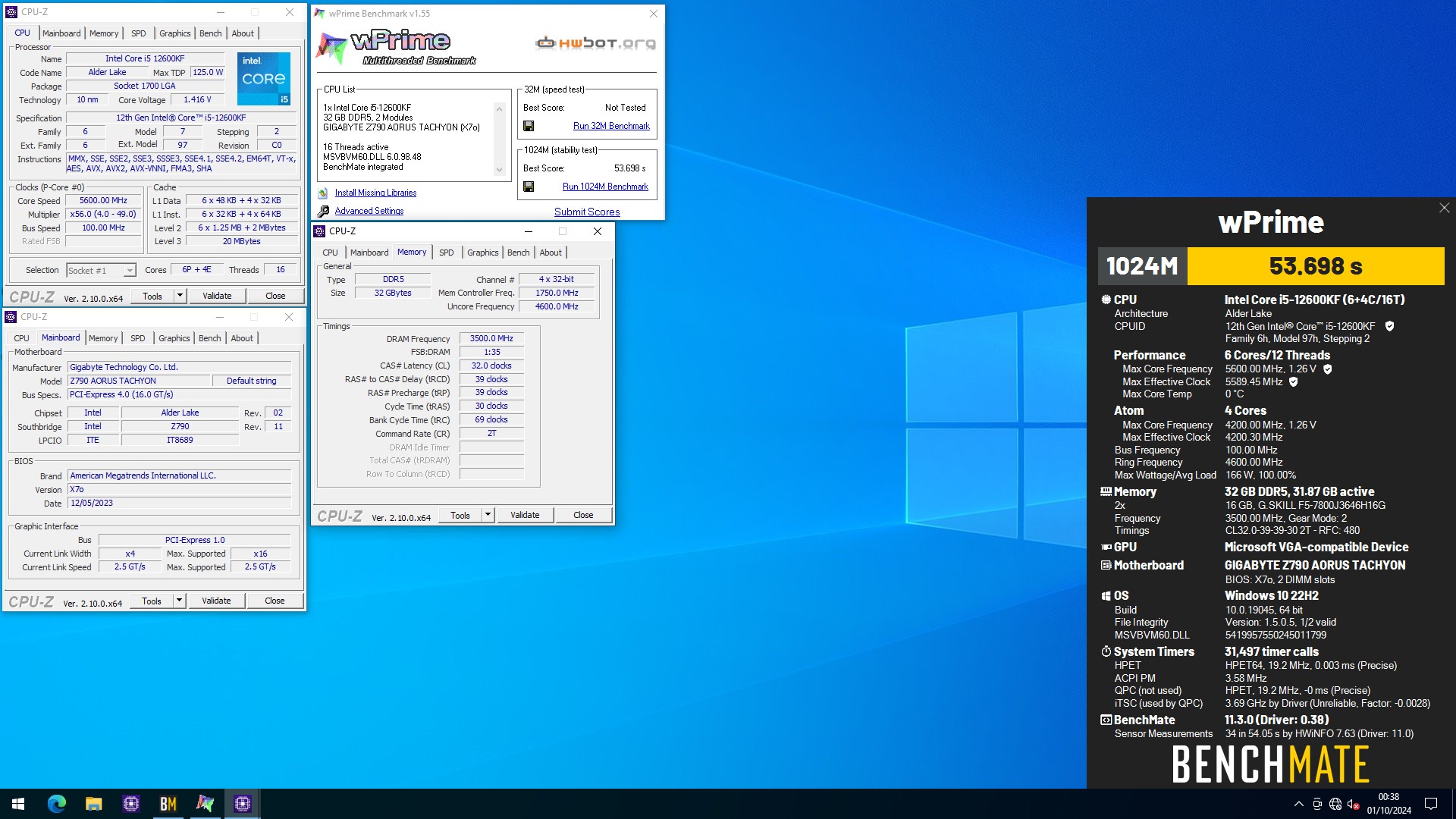1456x819 pixels.
Task: Open the Tools dropdown arrow in the CPU tab window
Action: click(180, 296)
